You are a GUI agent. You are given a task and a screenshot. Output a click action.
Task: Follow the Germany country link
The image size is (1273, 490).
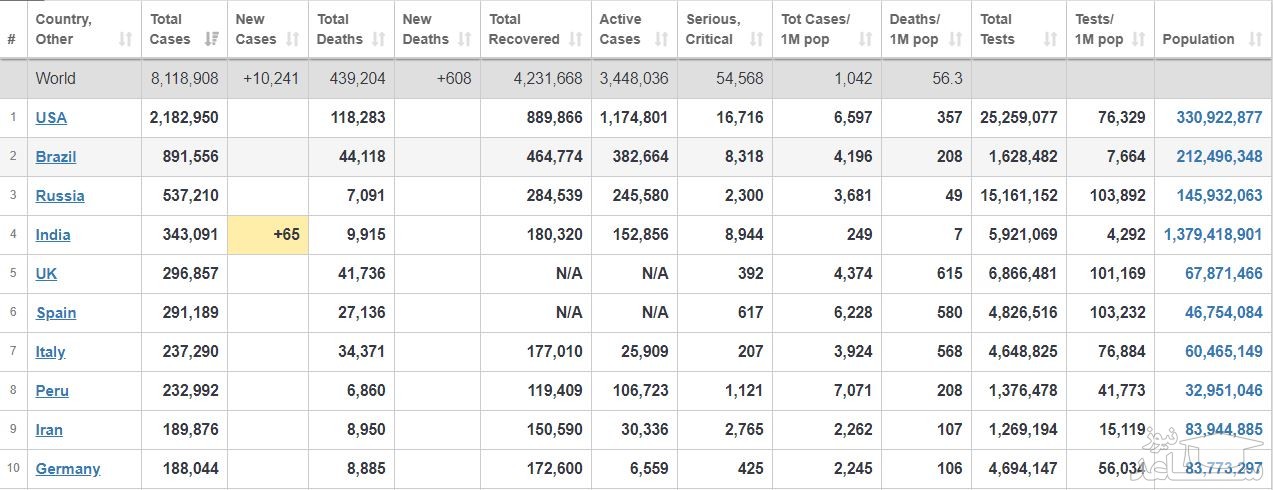click(68, 469)
